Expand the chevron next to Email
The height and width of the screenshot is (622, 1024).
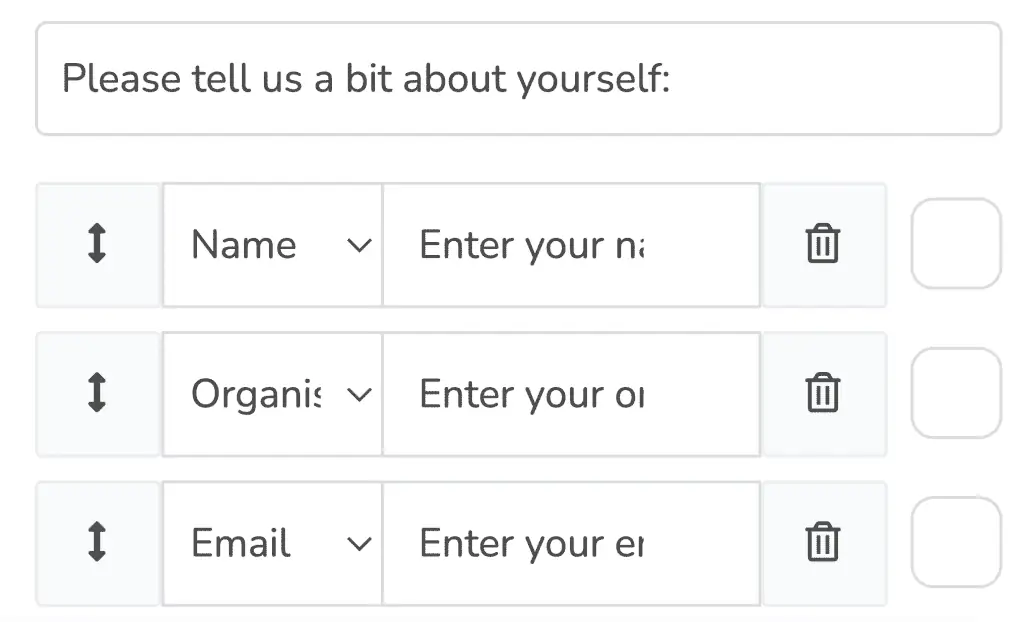point(359,543)
